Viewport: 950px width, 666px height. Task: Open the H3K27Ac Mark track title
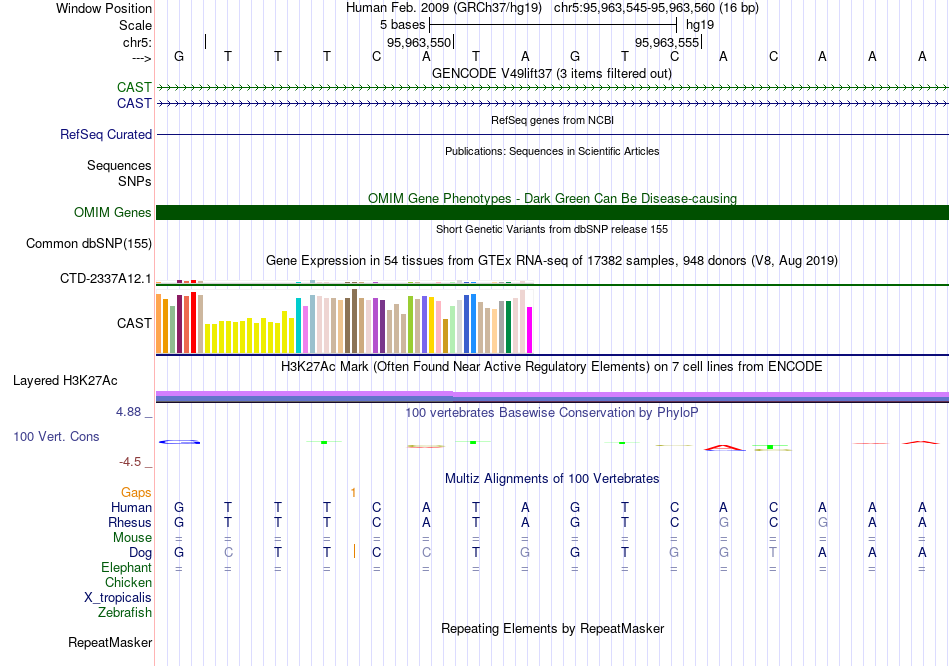[552, 367]
